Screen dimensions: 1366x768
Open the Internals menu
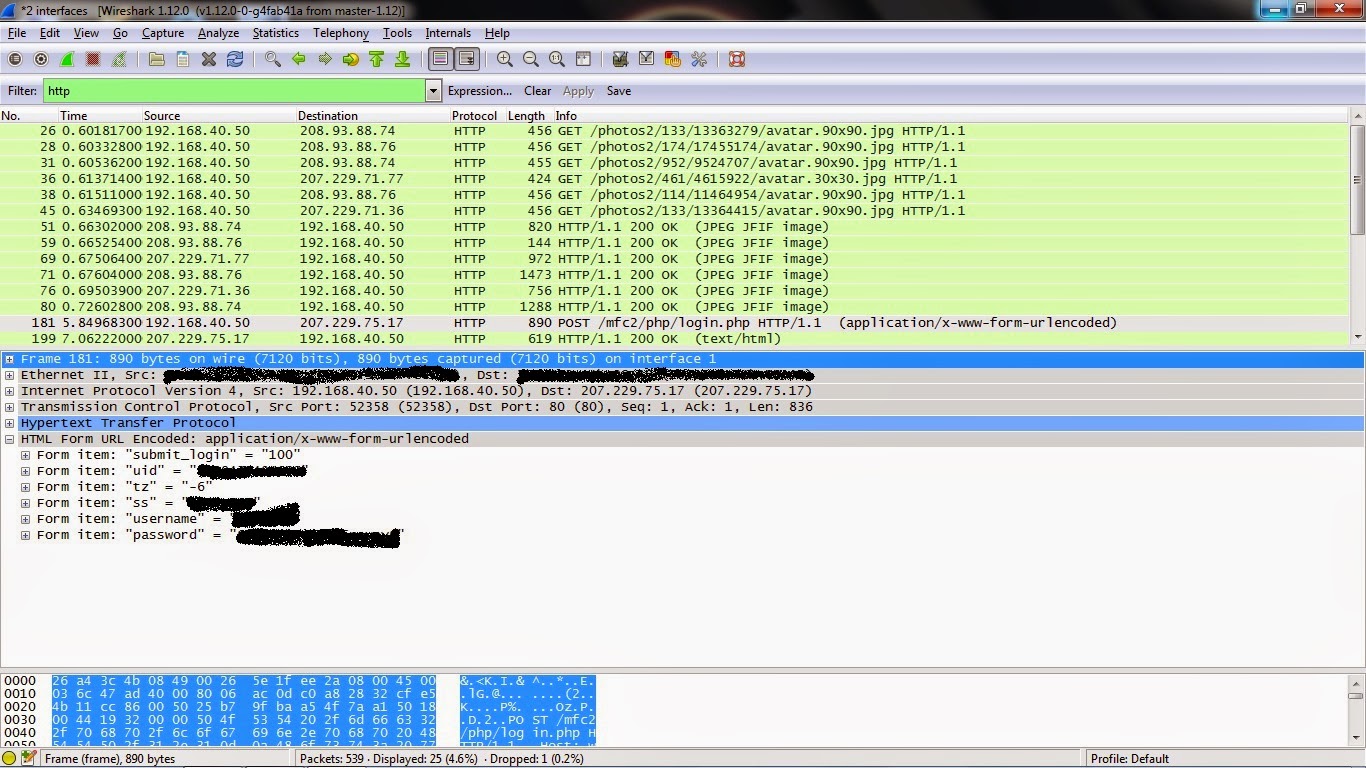pyautogui.click(x=448, y=33)
